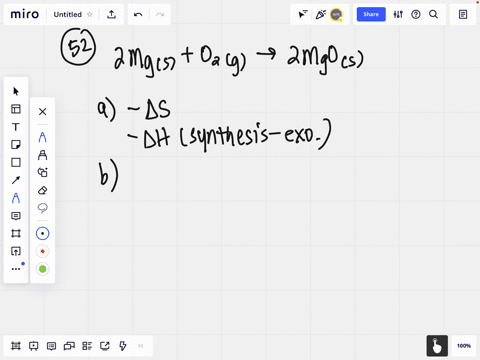Image resolution: width=480 pixels, height=360 pixels.
Task: Choose the smart drawing tool
Action: click(42, 172)
